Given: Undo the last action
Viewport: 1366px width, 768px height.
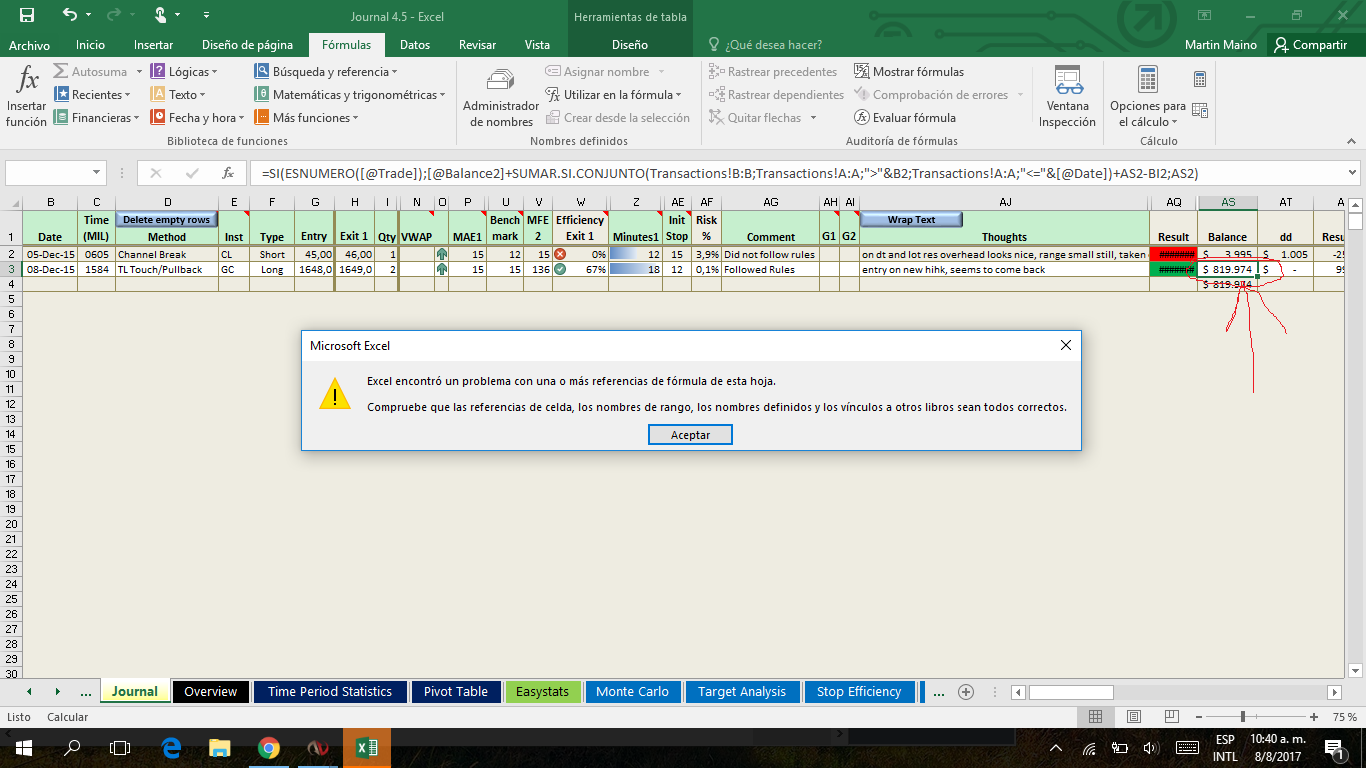Looking at the screenshot, I should (69, 15).
